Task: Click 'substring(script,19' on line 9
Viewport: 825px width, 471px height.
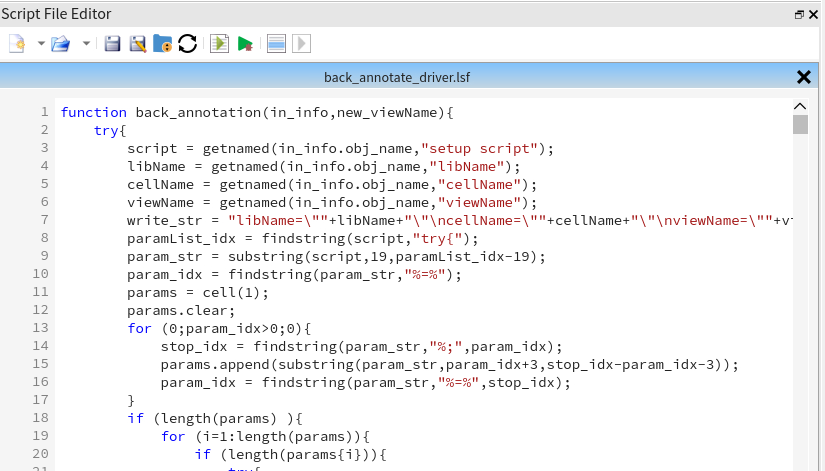Action: coord(310,256)
